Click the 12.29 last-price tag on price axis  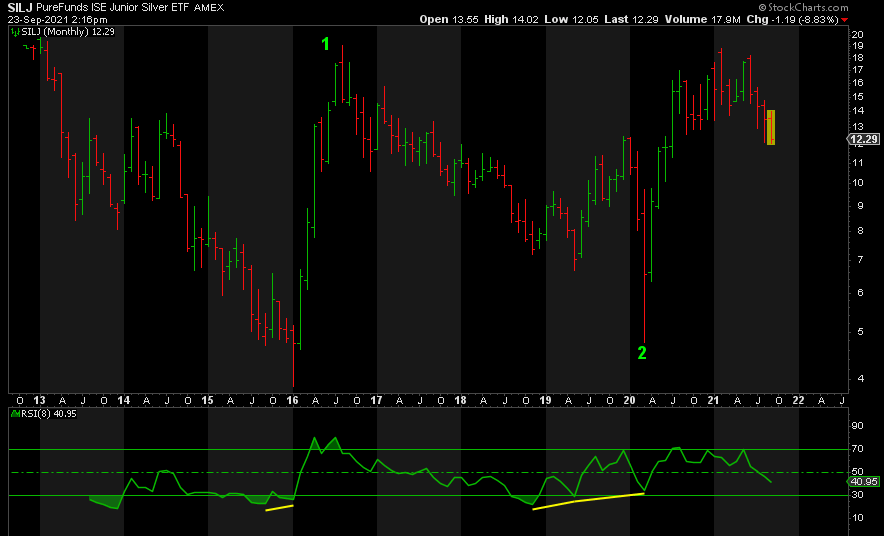click(x=864, y=139)
